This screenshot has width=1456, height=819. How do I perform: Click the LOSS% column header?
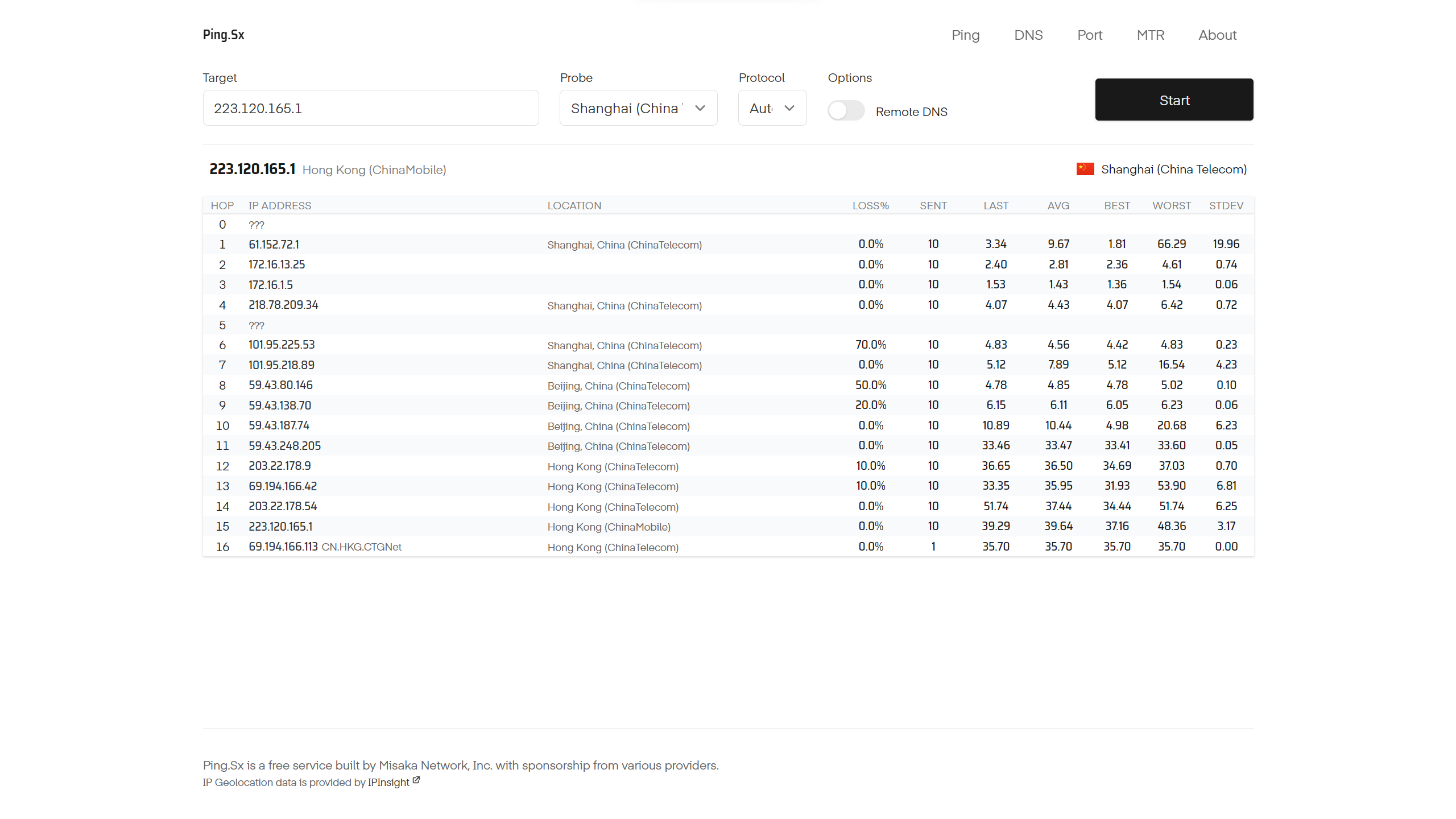pos(870,205)
